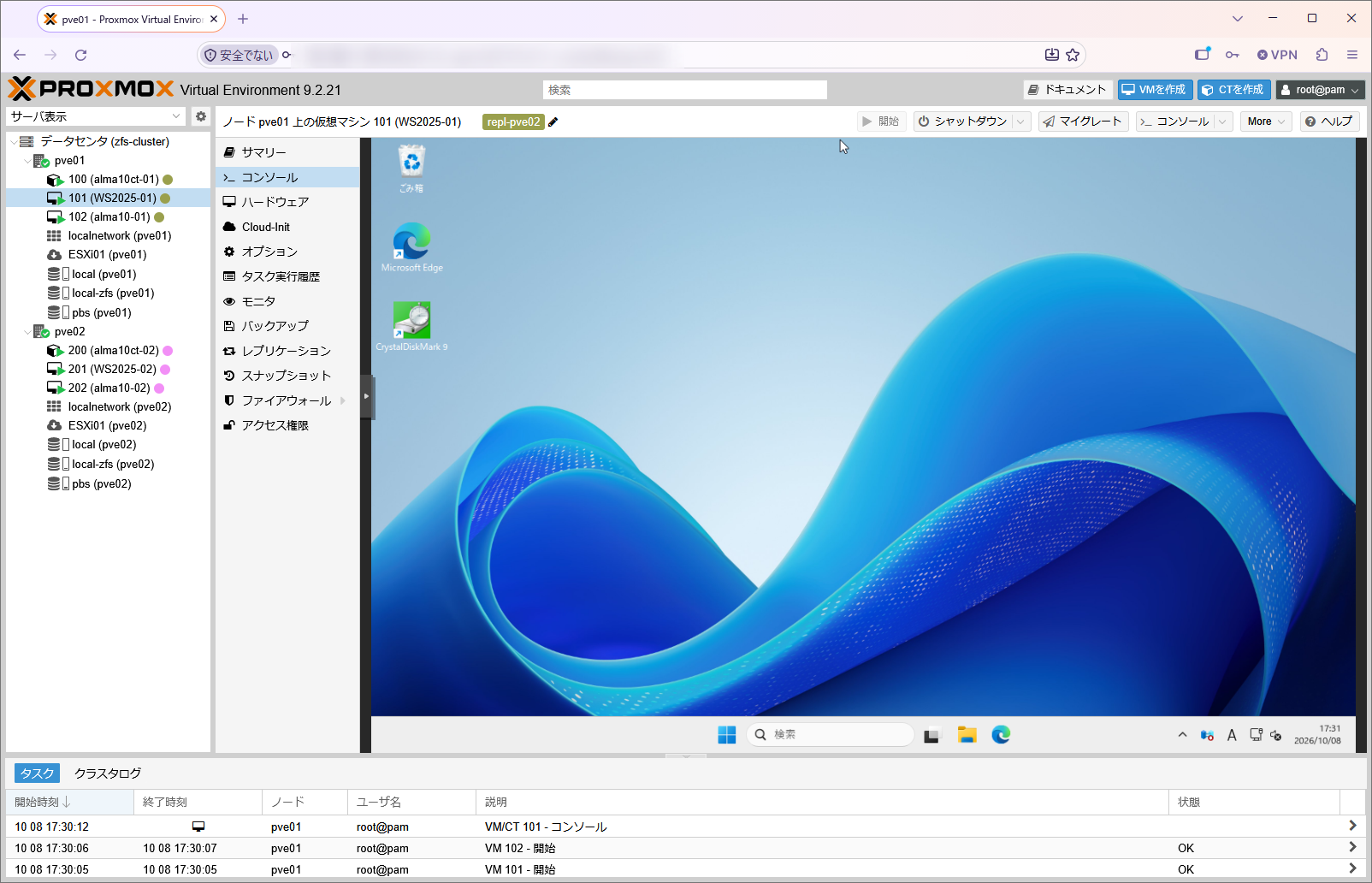1372x883 pixels.
Task: Click the bookmark star in the address bar
Action: pos(1073,55)
